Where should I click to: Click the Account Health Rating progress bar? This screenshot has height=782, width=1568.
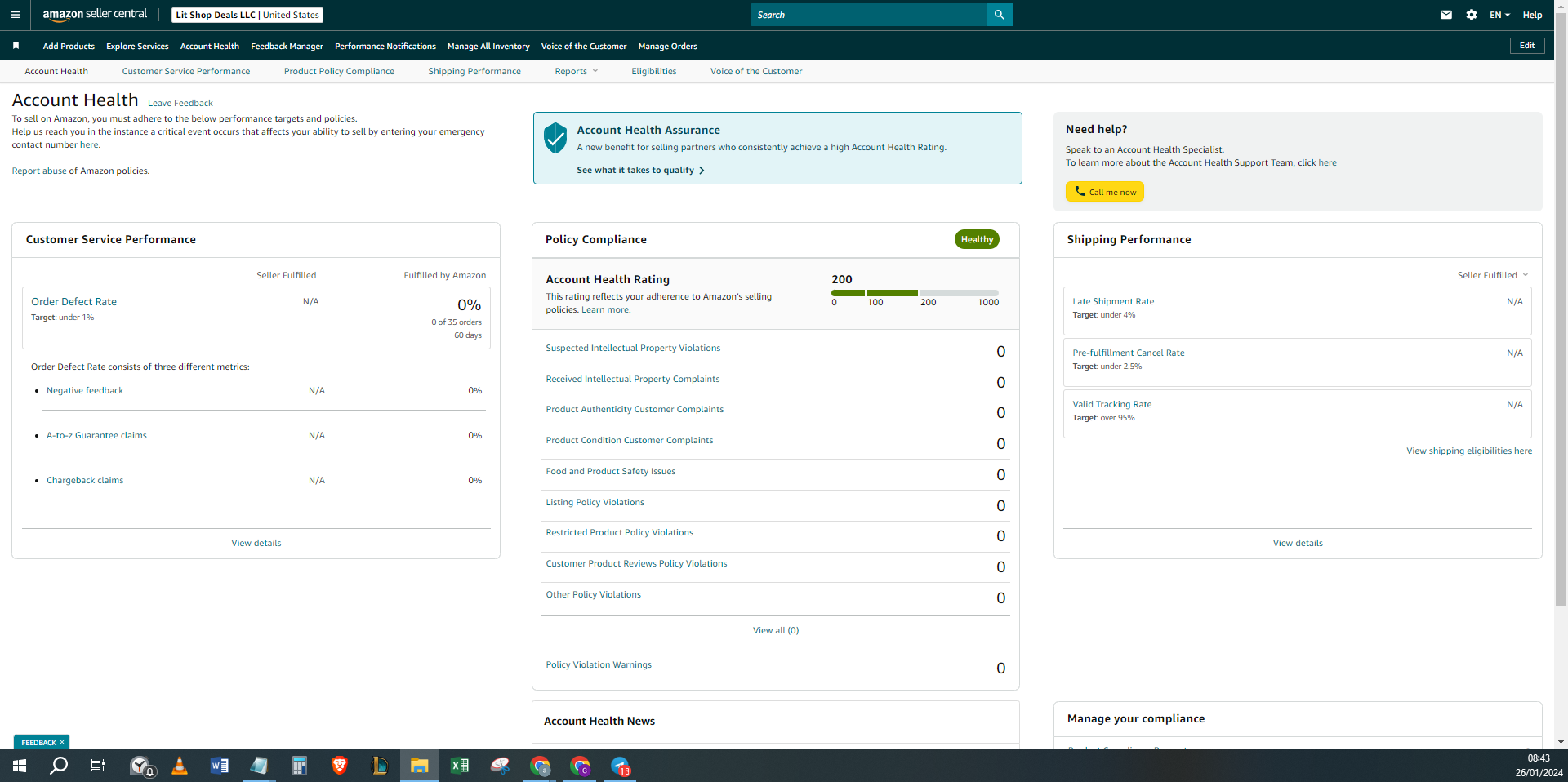pos(915,292)
